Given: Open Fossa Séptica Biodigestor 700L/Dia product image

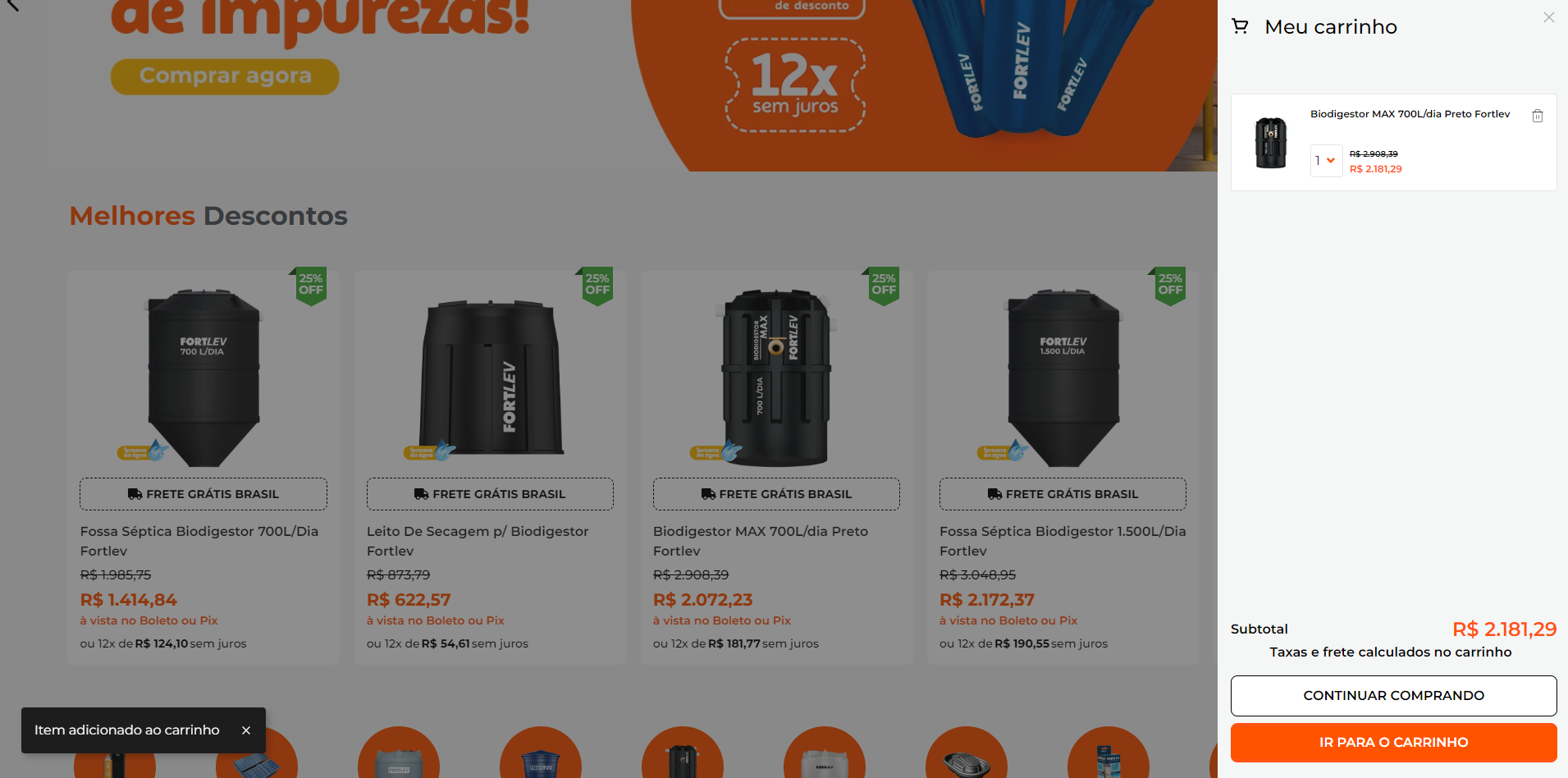Looking at the screenshot, I should point(203,377).
